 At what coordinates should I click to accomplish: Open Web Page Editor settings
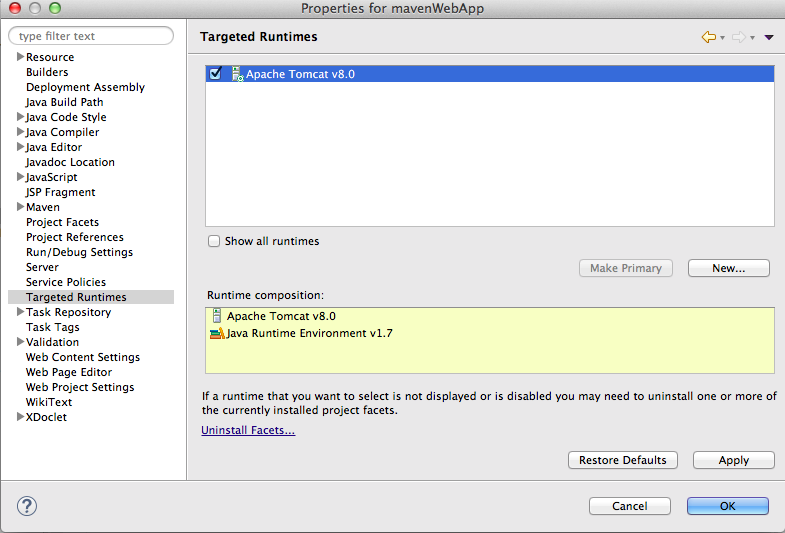tap(69, 372)
